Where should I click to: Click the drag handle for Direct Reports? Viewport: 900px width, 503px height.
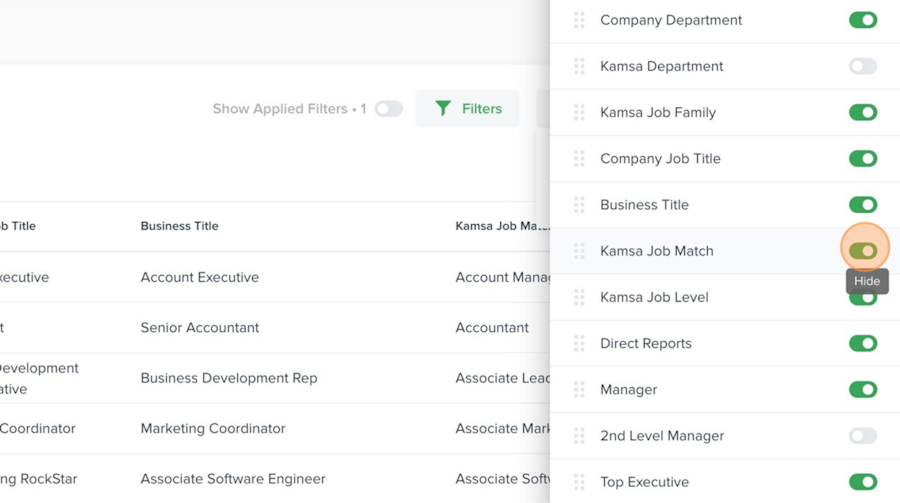[579, 343]
